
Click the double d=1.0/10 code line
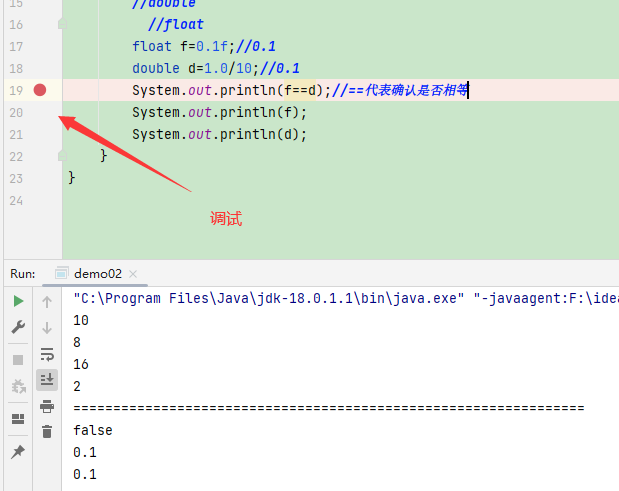[x=216, y=69]
